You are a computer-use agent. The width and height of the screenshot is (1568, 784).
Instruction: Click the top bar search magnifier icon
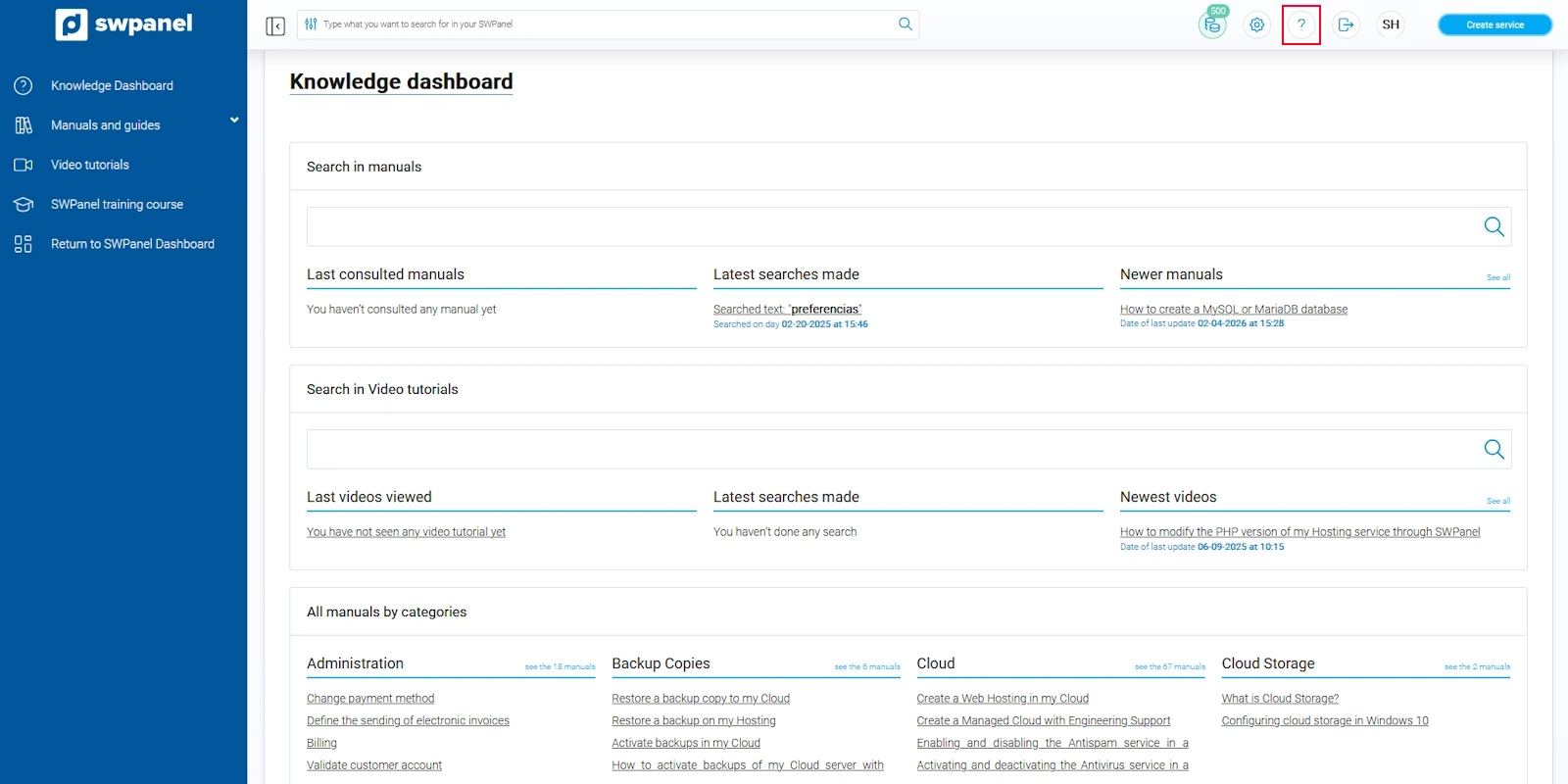[x=905, y=24]
